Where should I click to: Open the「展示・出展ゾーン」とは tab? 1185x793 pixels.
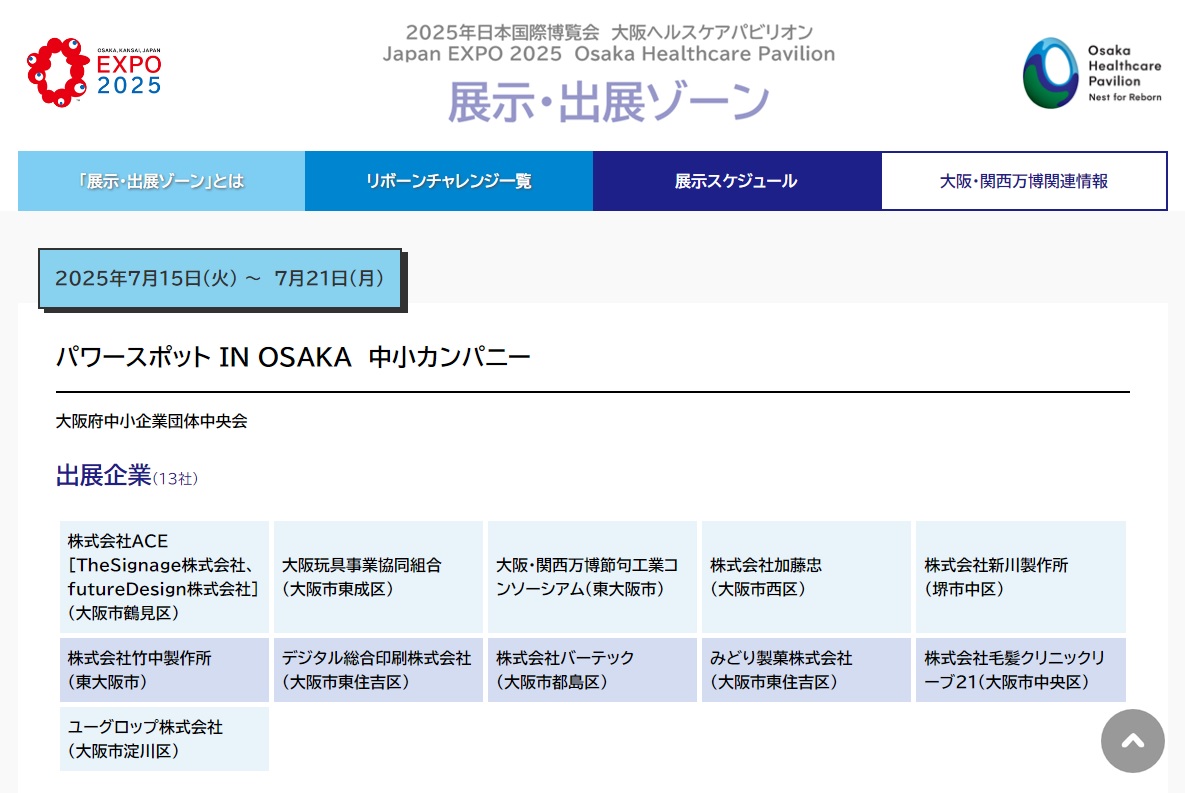coord(161,181)
